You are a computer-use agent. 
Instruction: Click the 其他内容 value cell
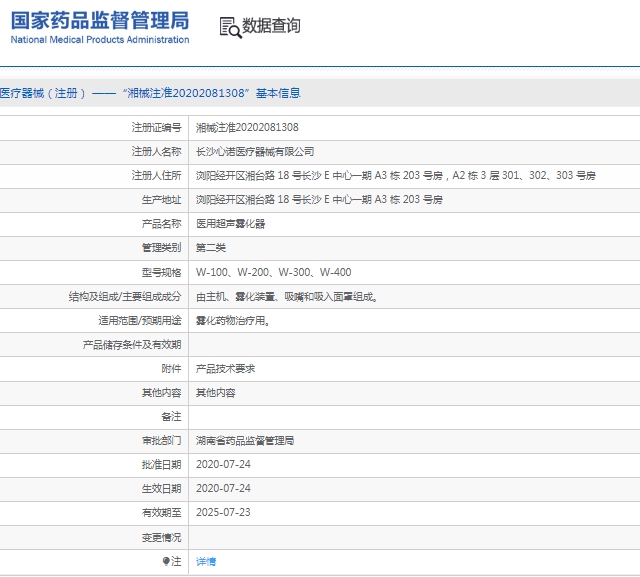pyautogui.click(x=216, y=393)
